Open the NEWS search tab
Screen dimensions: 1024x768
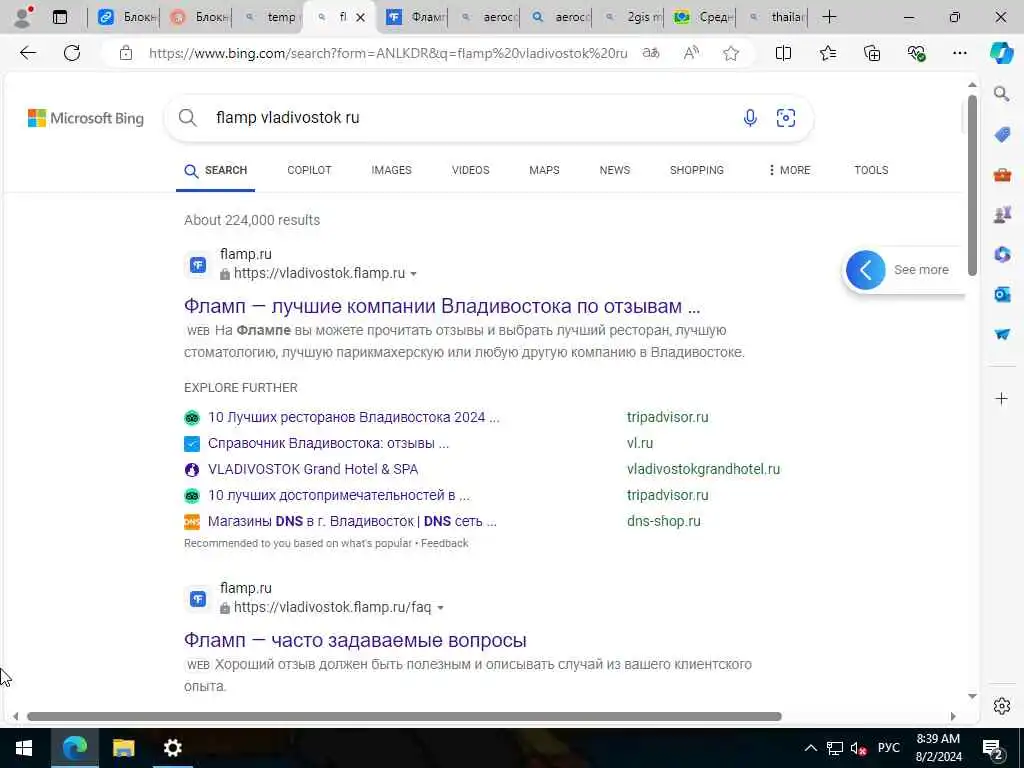tap(615, 170)
